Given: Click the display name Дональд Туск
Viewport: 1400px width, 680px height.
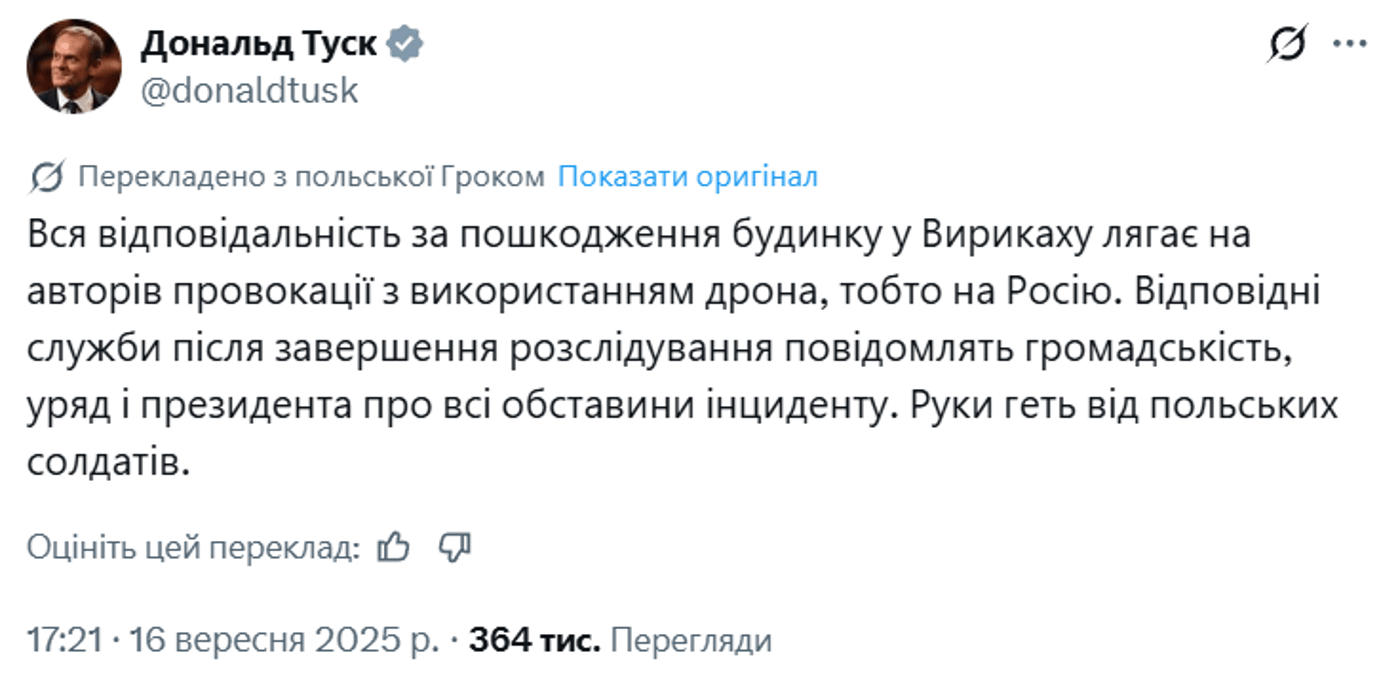Looking at the screenshot, I should tap(260, 42).
